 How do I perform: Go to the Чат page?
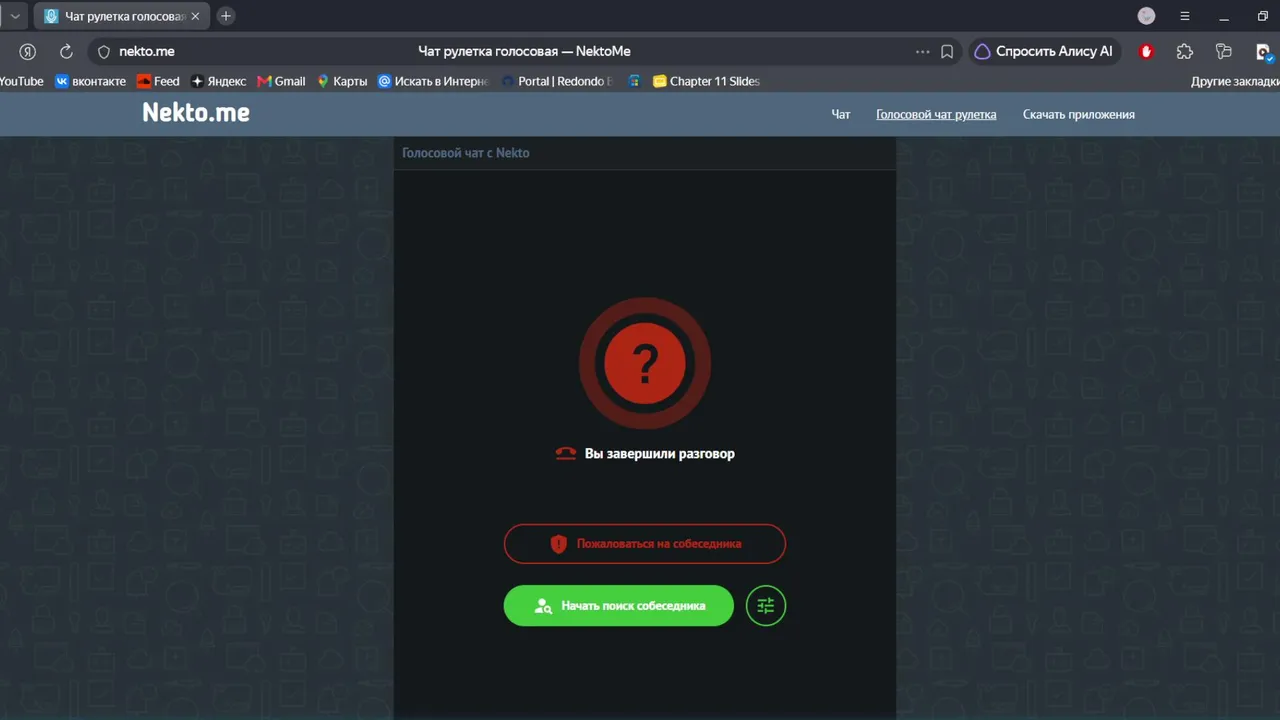841,114
